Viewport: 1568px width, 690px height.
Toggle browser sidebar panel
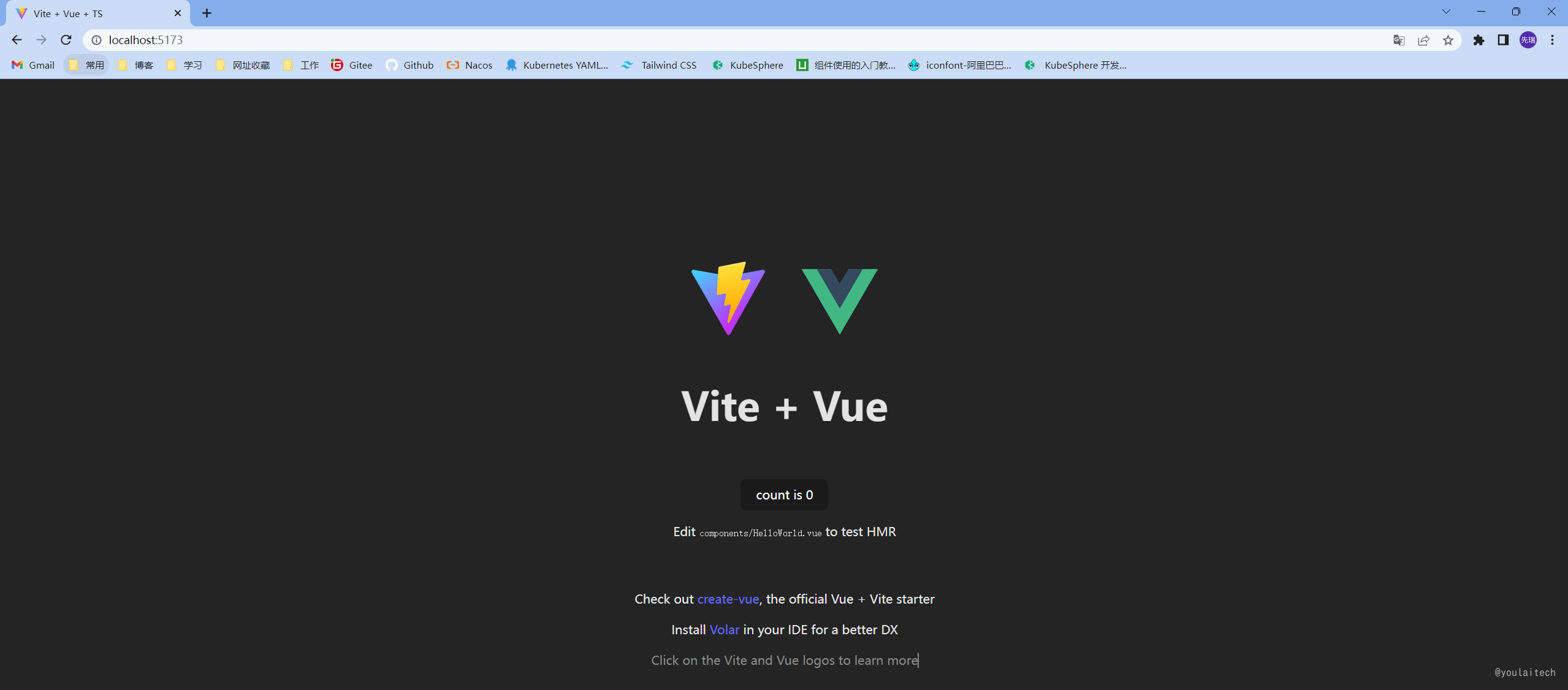[x=1504, y=40]
